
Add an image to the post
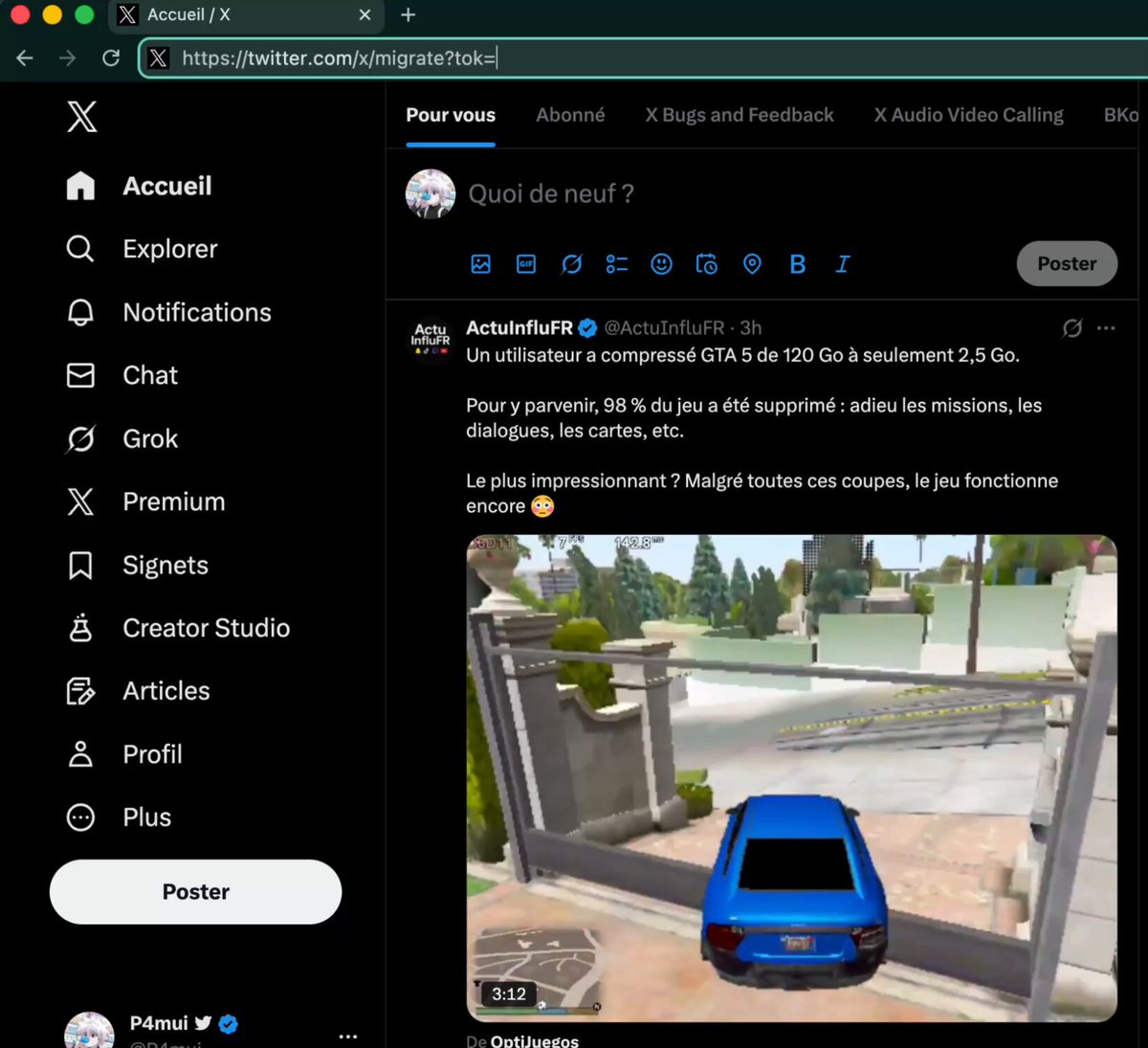click(x=480, y=264)
